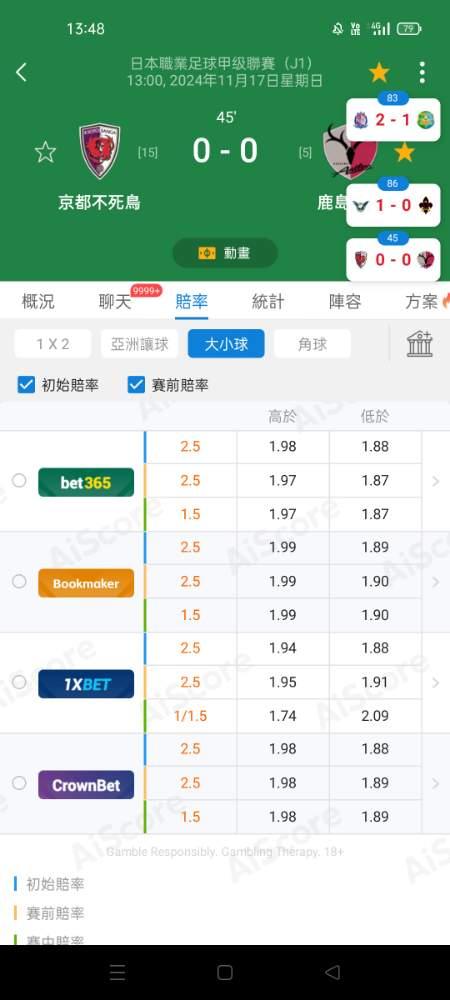
Task: Tap the 京都不死鳥 team name
Action: [99, 203]
